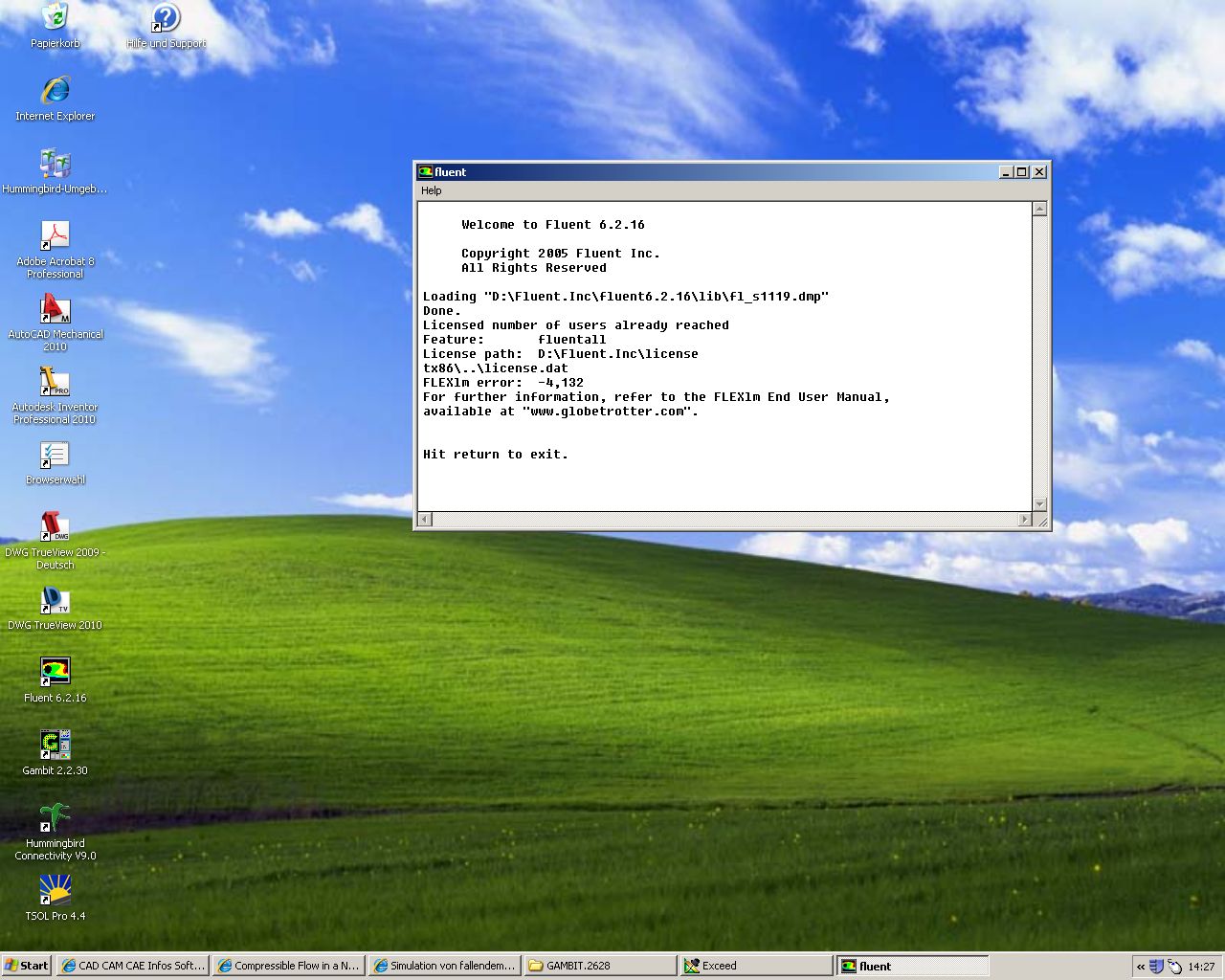Click the taskbar clock showing 14:27
The image size is (1225, 980).
(x=1201, y=967)
